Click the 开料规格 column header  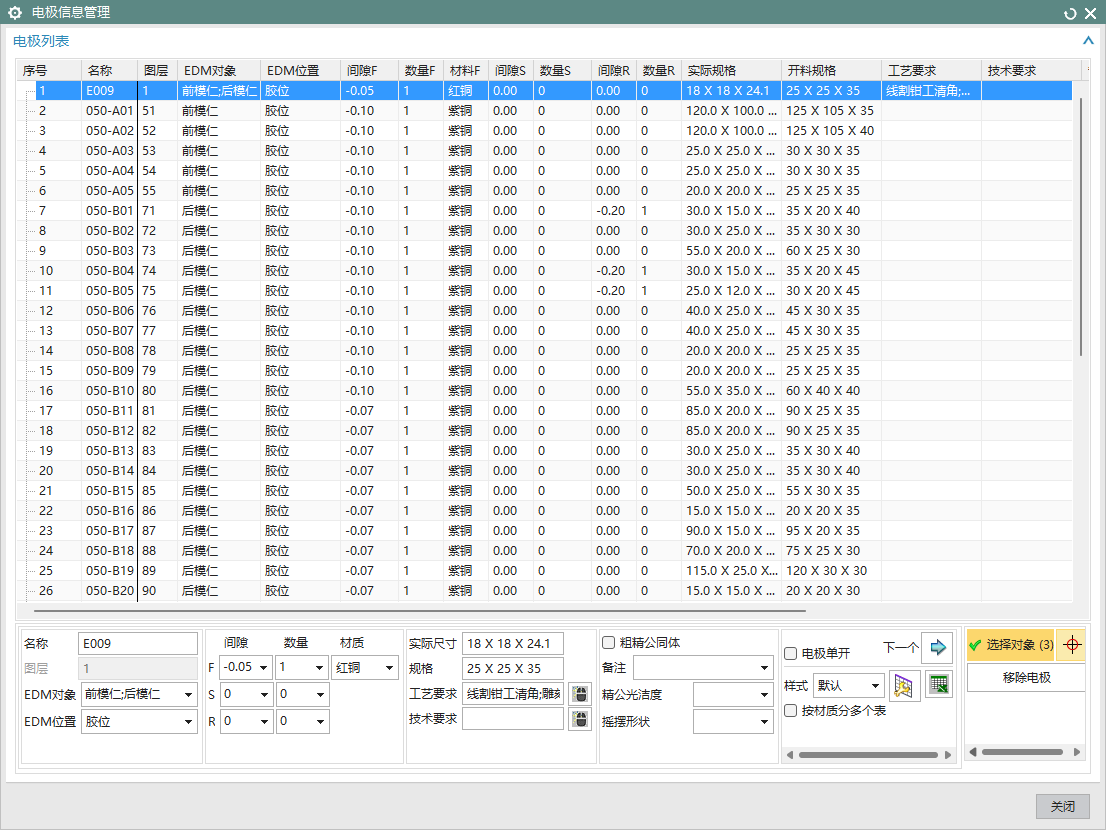tap(832, 71)
